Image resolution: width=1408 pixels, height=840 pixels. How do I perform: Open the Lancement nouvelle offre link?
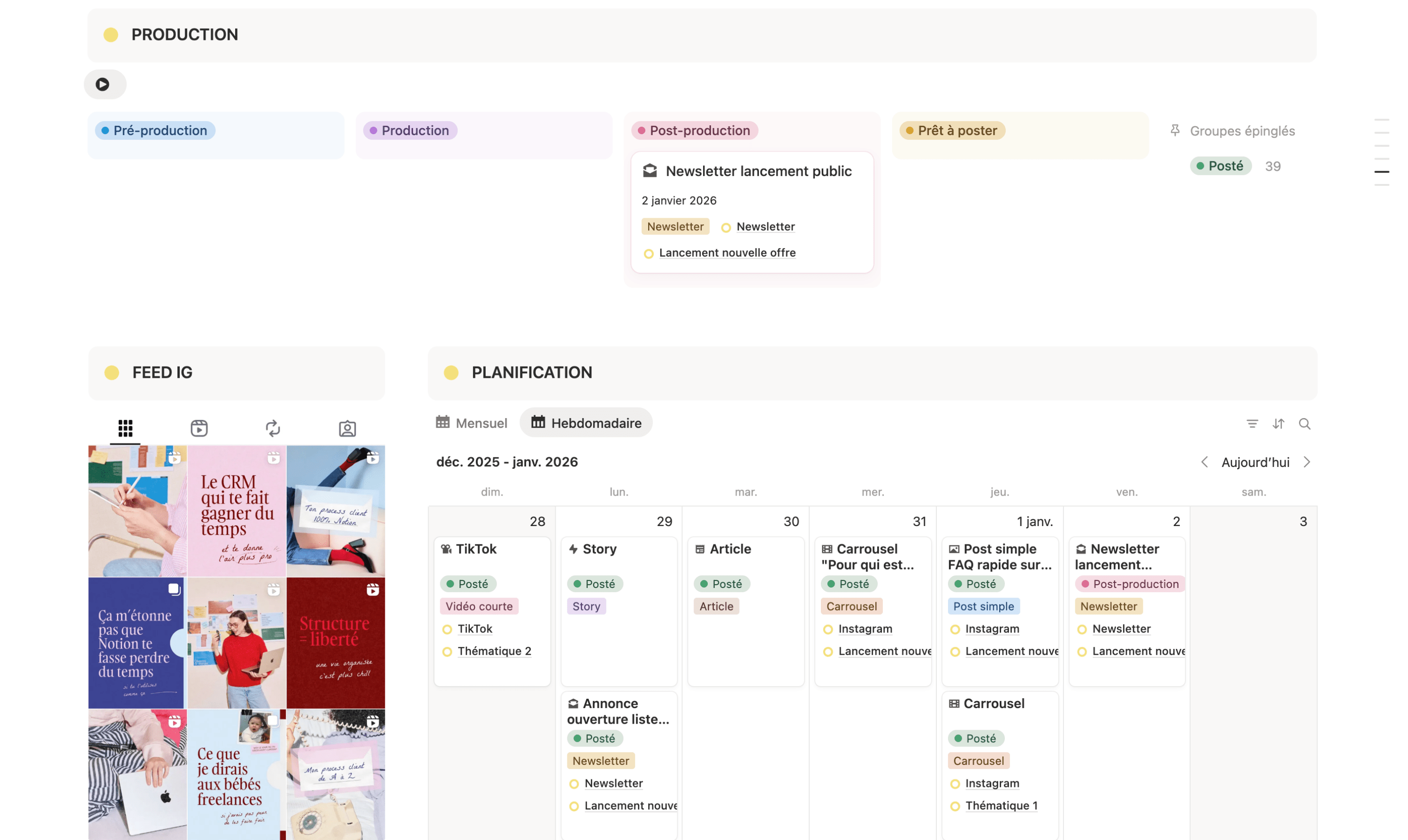pyautogui.click(x=727, y=252)
